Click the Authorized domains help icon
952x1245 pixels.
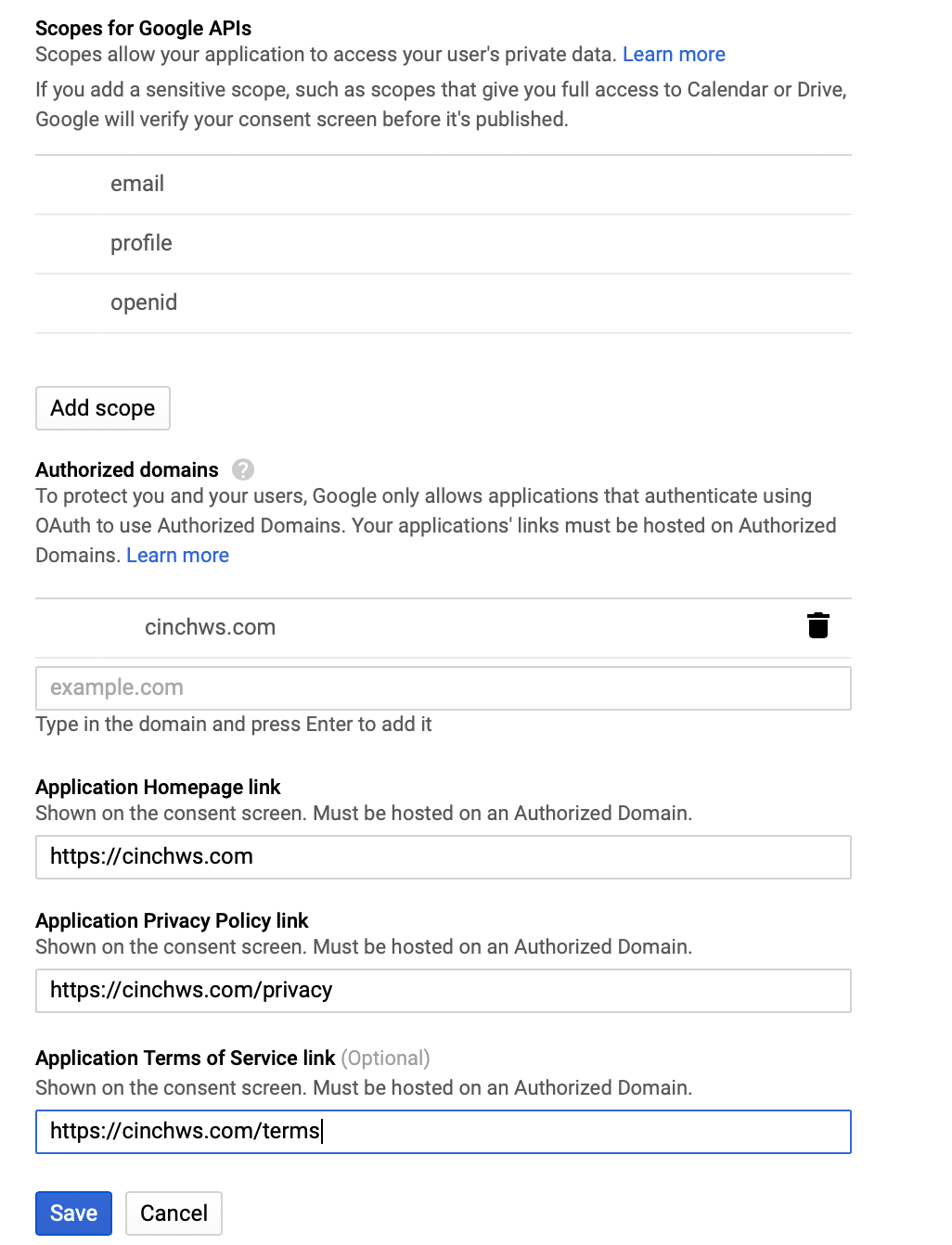click(243, 469)
